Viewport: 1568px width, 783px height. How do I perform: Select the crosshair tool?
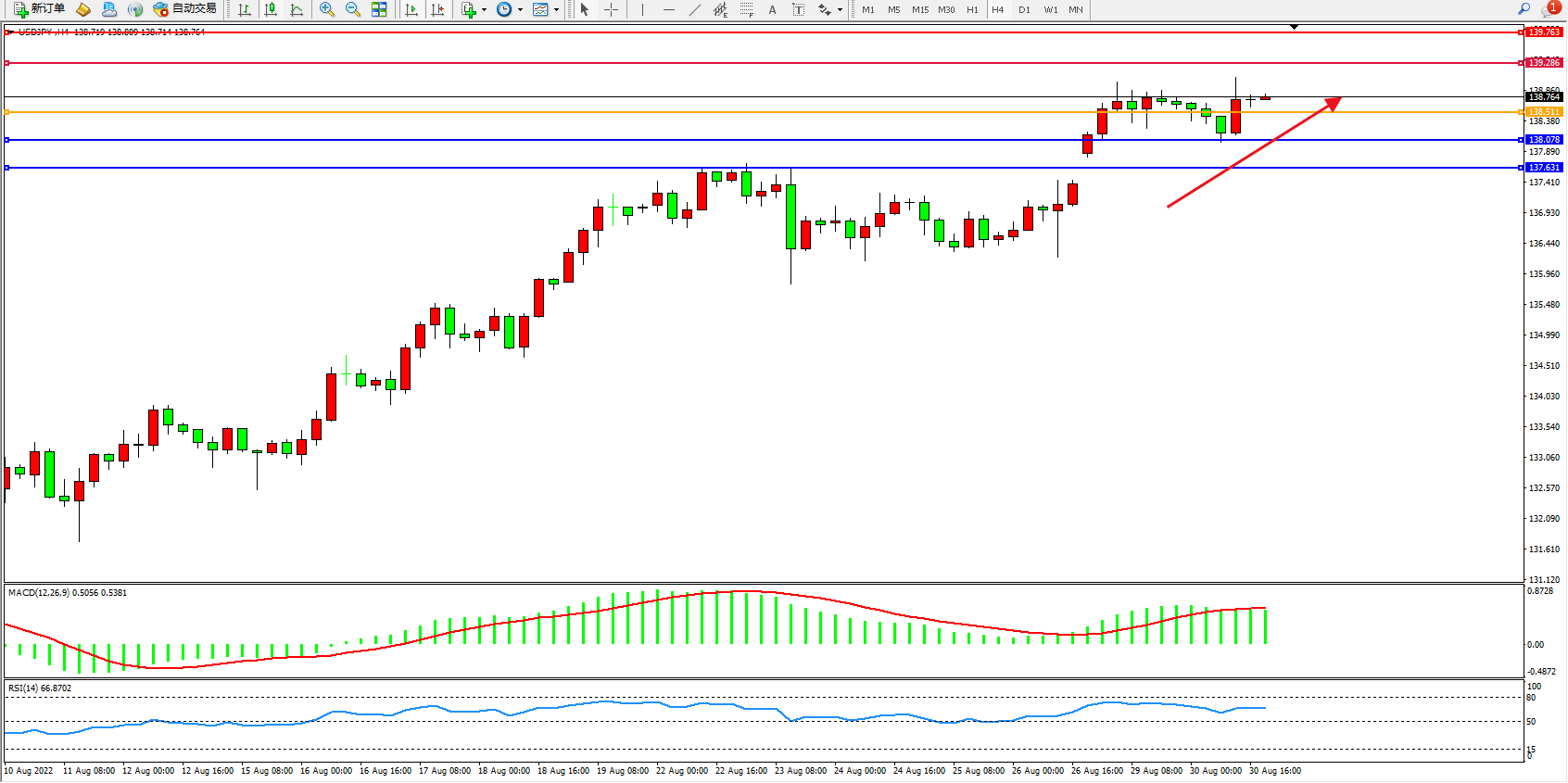[x=612, y=9]
